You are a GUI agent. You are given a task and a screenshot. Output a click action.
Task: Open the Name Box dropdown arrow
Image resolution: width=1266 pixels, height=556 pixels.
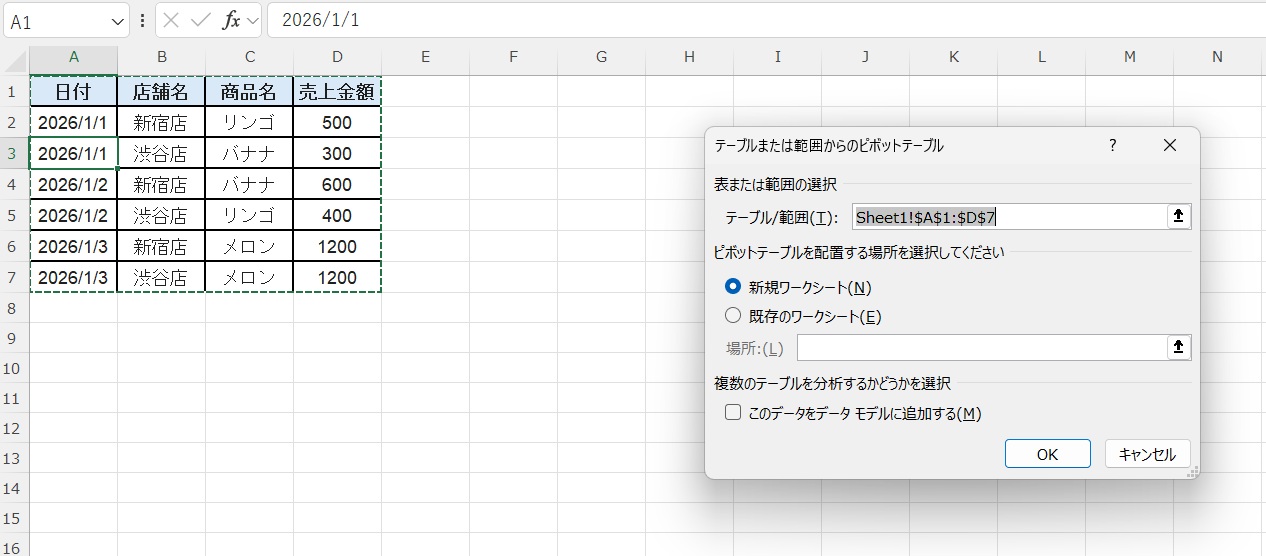click(119, 21)
